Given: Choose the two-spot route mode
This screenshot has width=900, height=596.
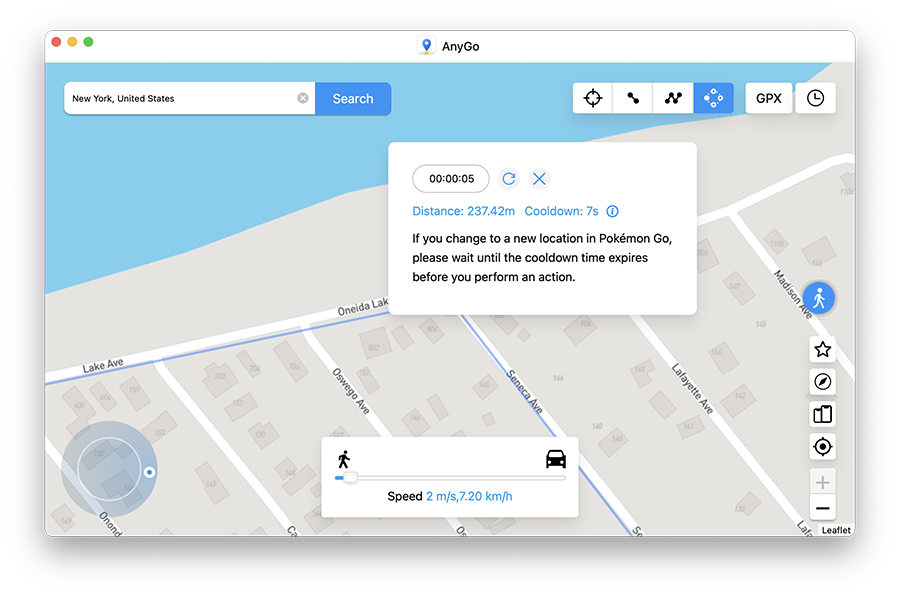Looking at the screenshot, I should tap(633, 98).
